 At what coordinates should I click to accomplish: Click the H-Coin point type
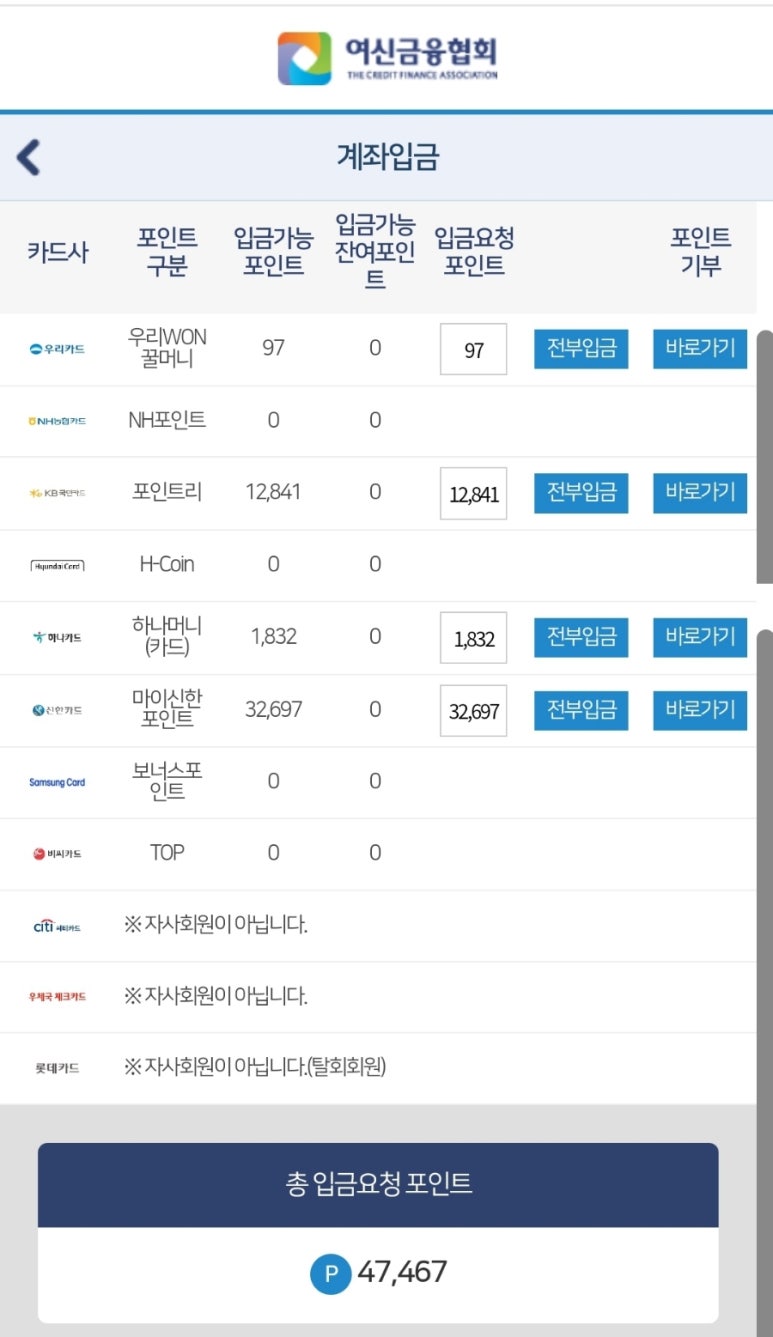tap(167, 564)
